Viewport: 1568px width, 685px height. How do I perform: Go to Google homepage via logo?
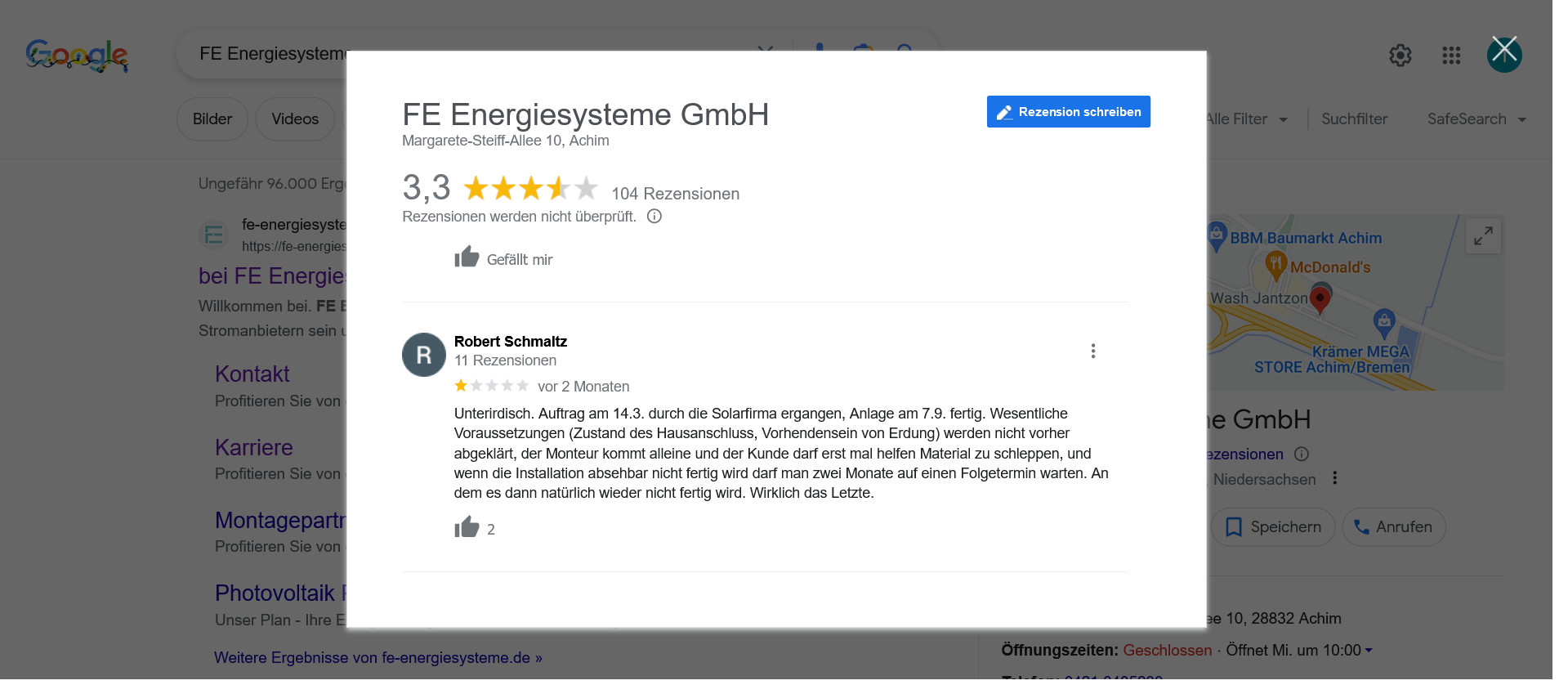pos(77,56)
